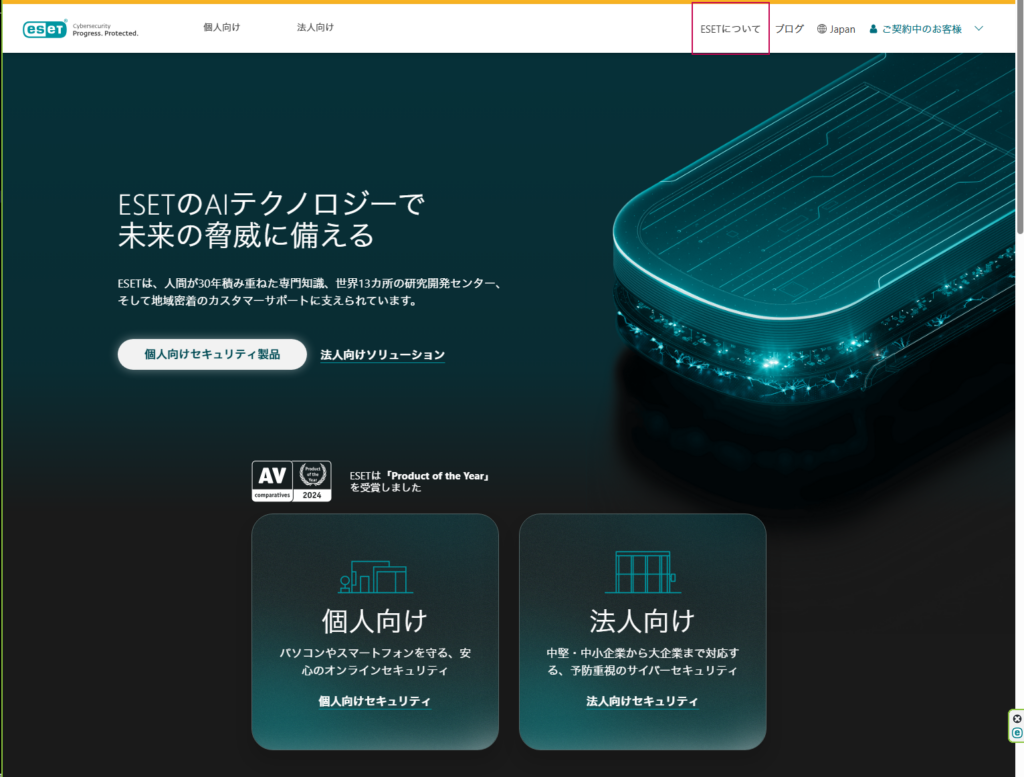
Task: Click the AV Comparatives 2024 award badge
Action: coord(291,481)
